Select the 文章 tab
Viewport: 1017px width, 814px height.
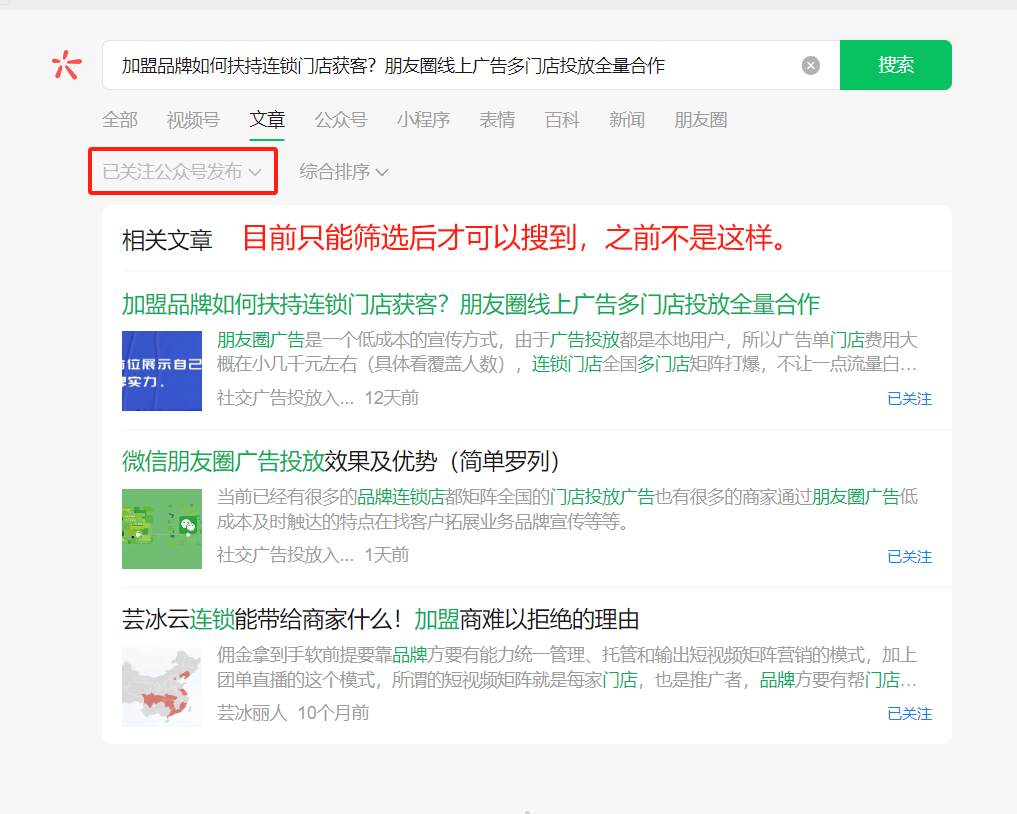(x=267, y=120)
